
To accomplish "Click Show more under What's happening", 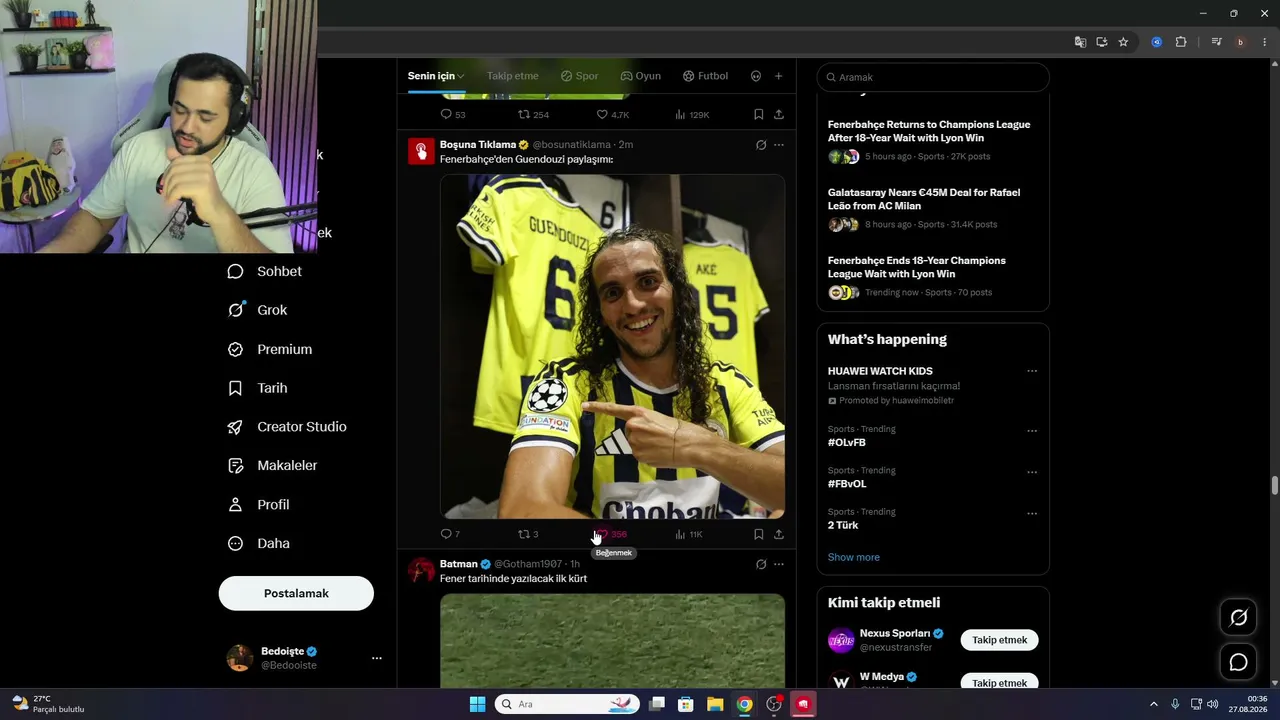I will point(854,557).
